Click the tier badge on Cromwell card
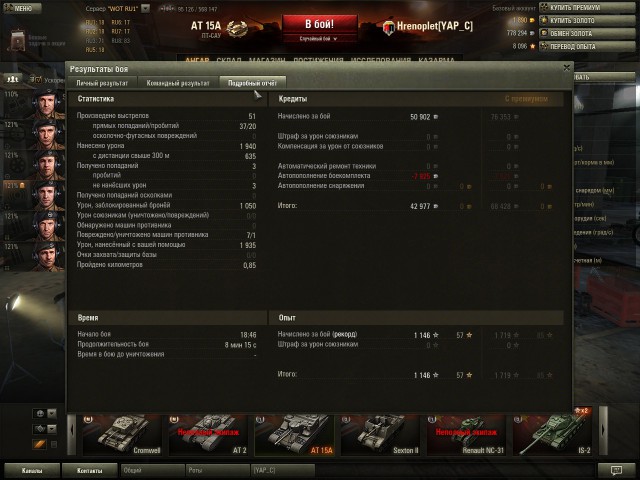 pos(88,420)
